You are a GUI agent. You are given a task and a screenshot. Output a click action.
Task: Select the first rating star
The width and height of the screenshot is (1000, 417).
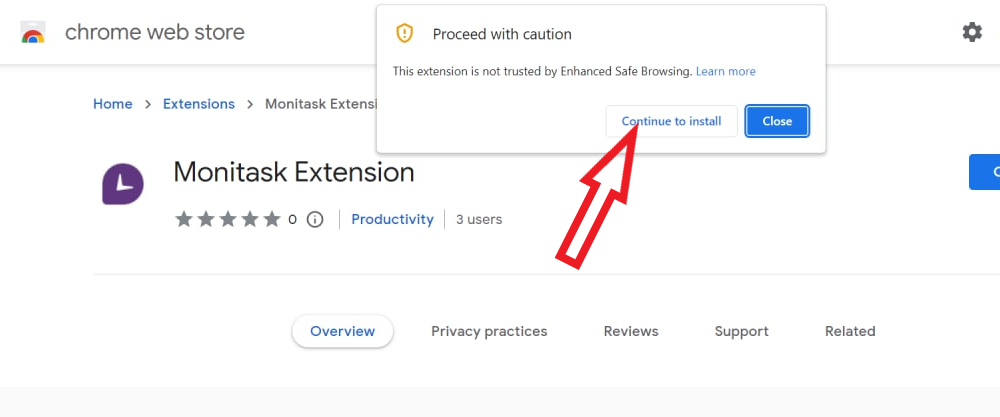184,219
